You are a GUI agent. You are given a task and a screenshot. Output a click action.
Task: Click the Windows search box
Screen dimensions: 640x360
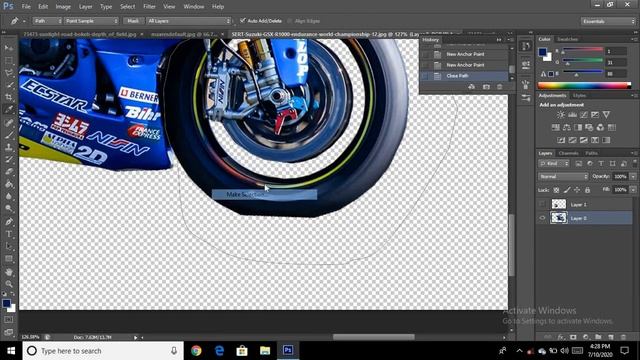pyautogui.click(x=103, y=351)
